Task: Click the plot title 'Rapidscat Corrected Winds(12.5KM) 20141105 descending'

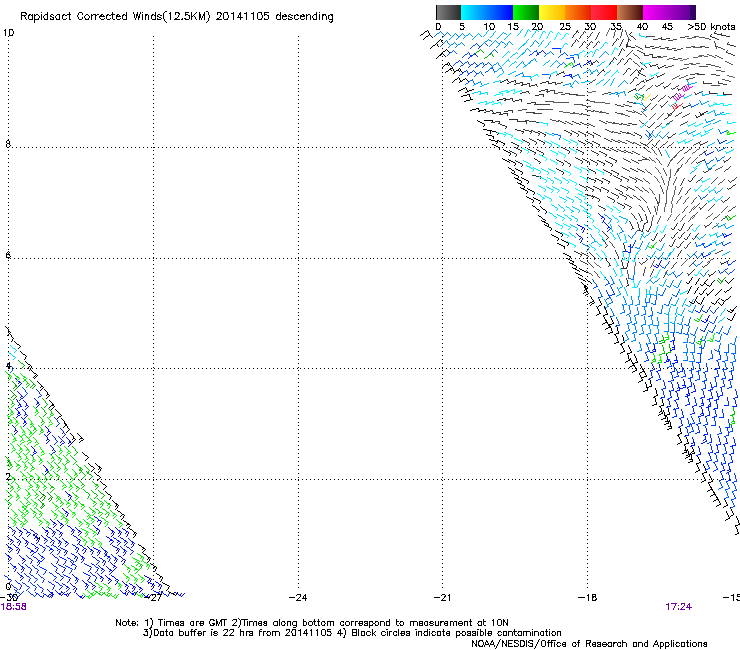Action: (x=177, y=17)
